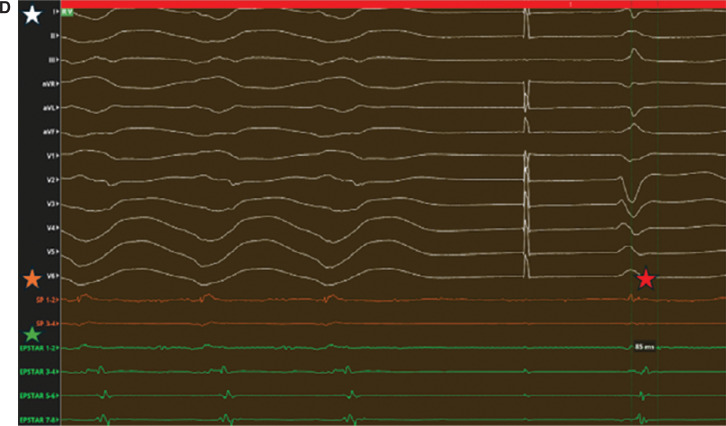Click the red bar along the top
Image resolution: width=726 pixels, height=426 pixels.
click(400, 5)
